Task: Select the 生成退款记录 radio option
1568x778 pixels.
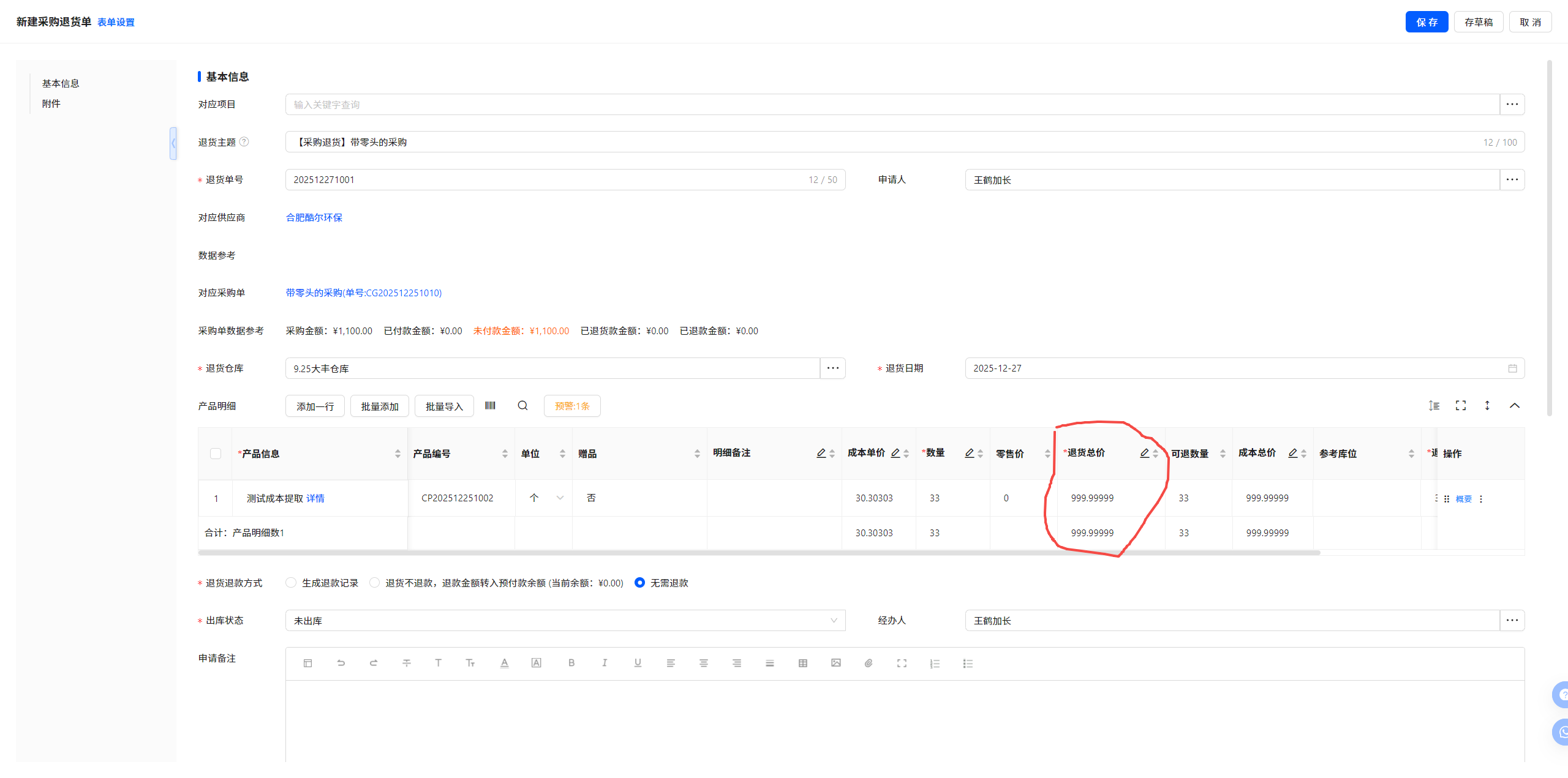Action: [292, 583]
